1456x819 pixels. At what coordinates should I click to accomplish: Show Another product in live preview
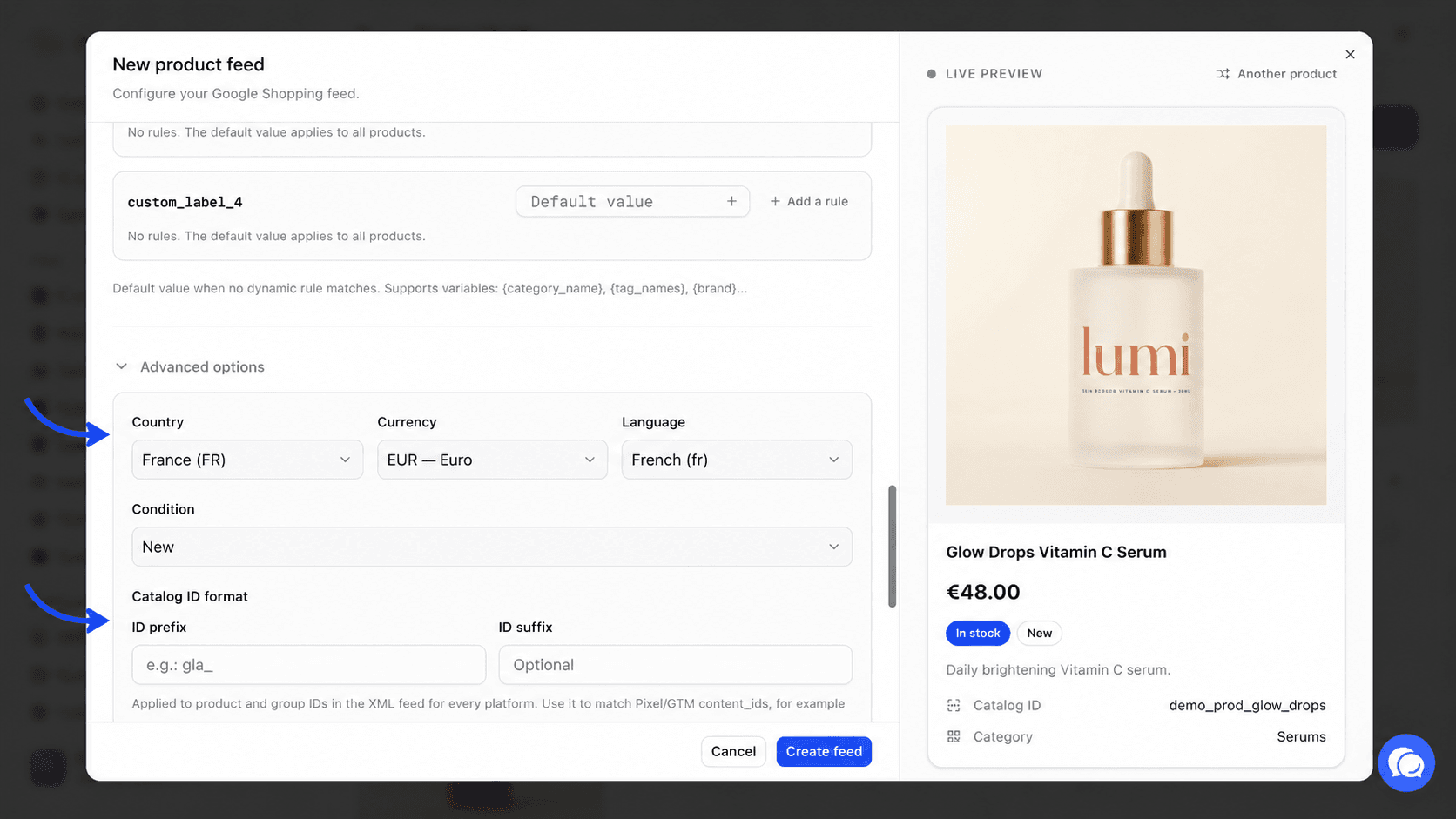point(1277,74)
